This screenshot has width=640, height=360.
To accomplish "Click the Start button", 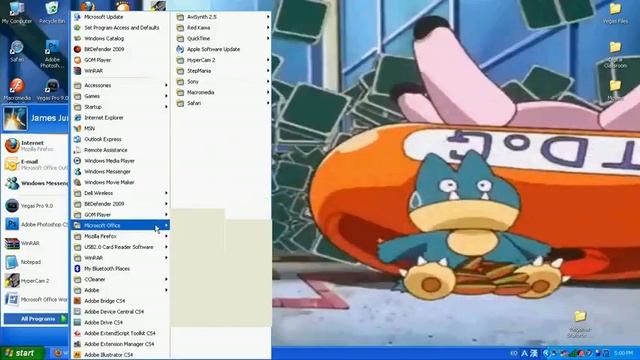I will [22, 353].
